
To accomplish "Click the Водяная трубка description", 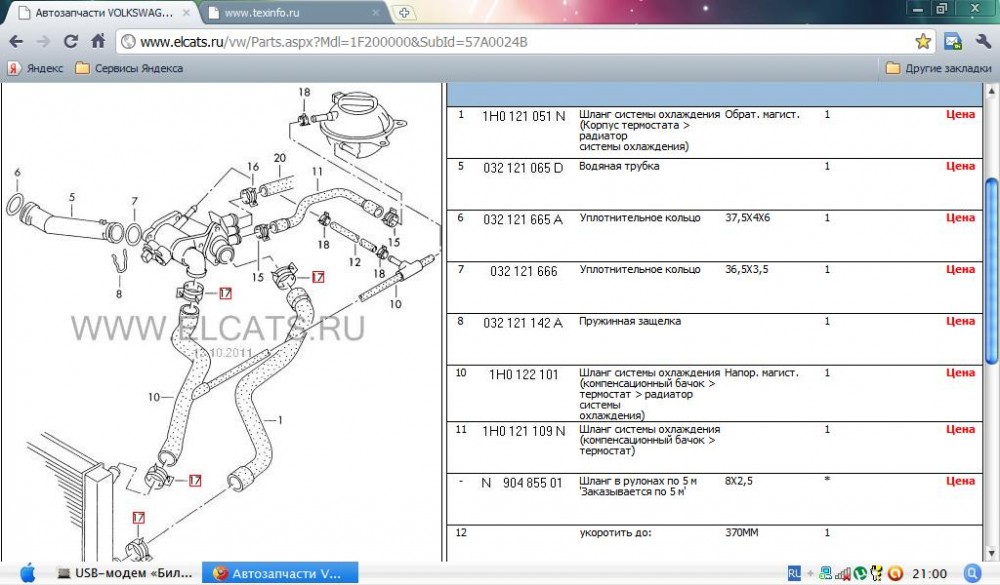I will [x=619, y=166].
